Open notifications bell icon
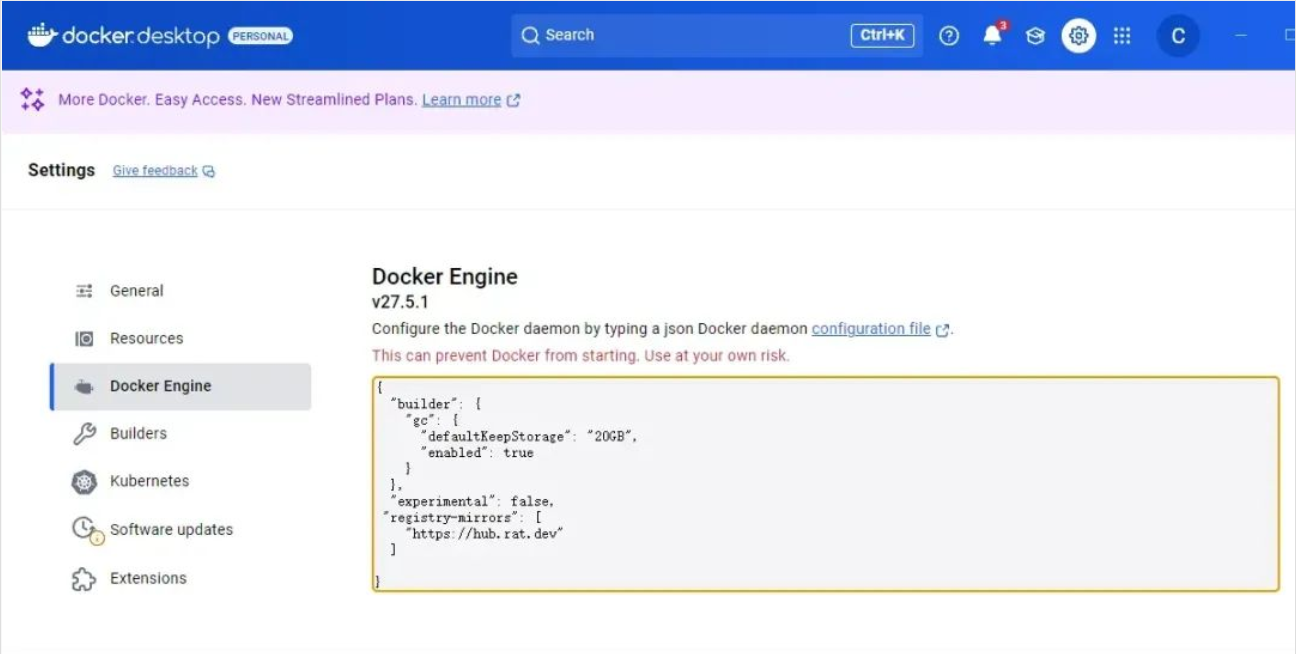The height and width of the screenshot is (654, 1296). (993, 35)
